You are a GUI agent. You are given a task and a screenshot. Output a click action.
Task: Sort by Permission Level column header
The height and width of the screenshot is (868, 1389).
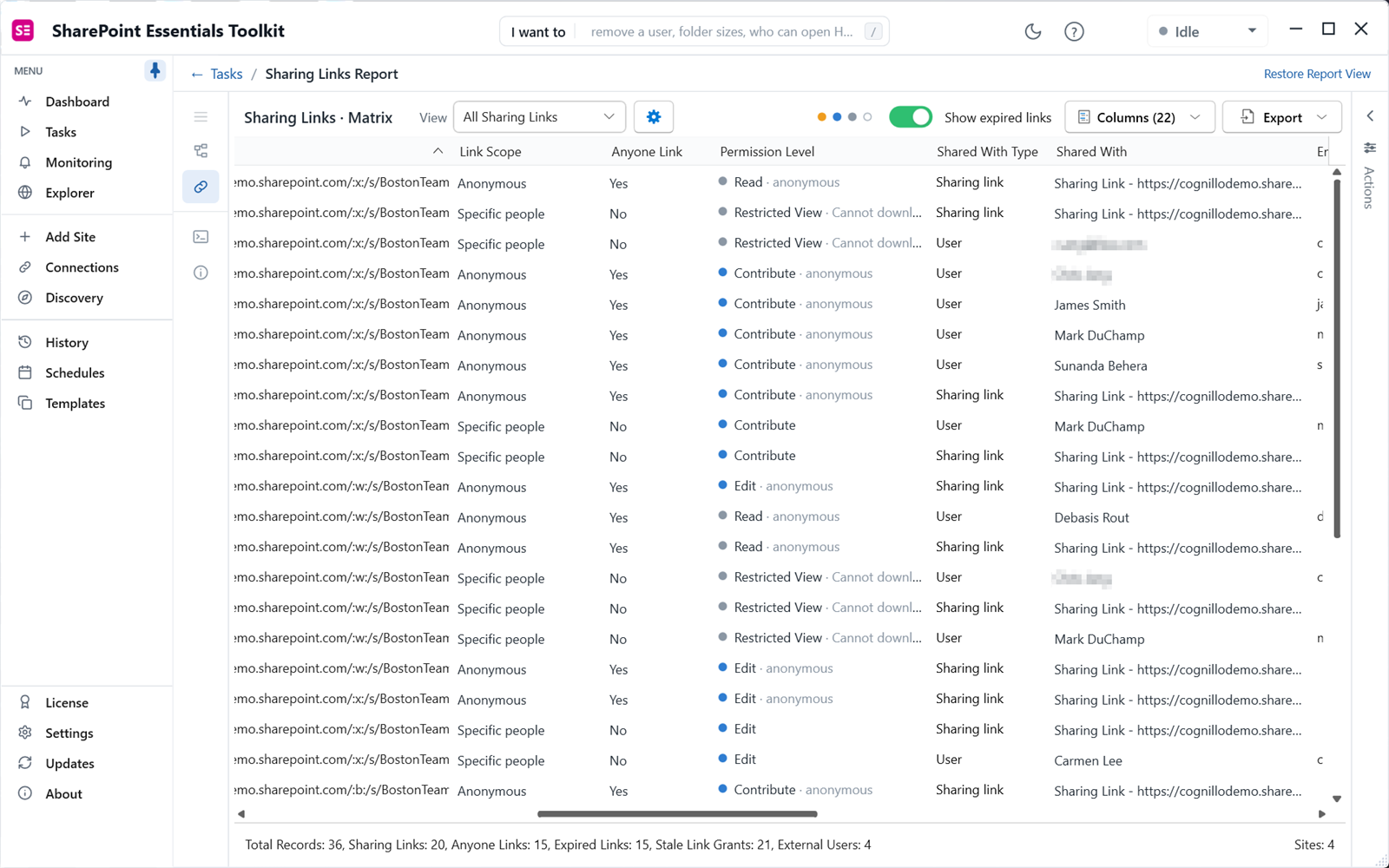click(767, 152)
